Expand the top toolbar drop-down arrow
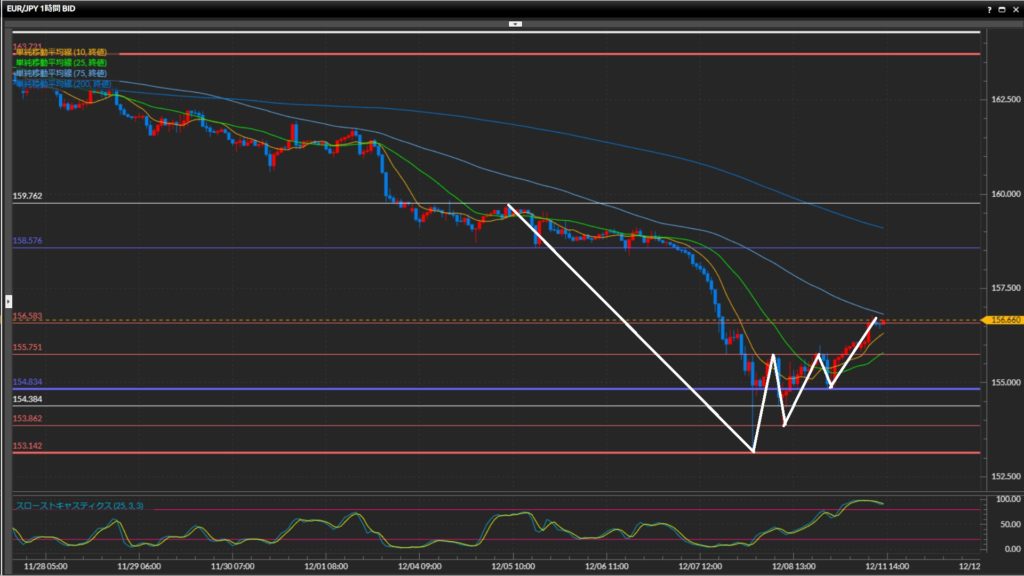This screenshot has height=576, width=1024. [515, 22]
